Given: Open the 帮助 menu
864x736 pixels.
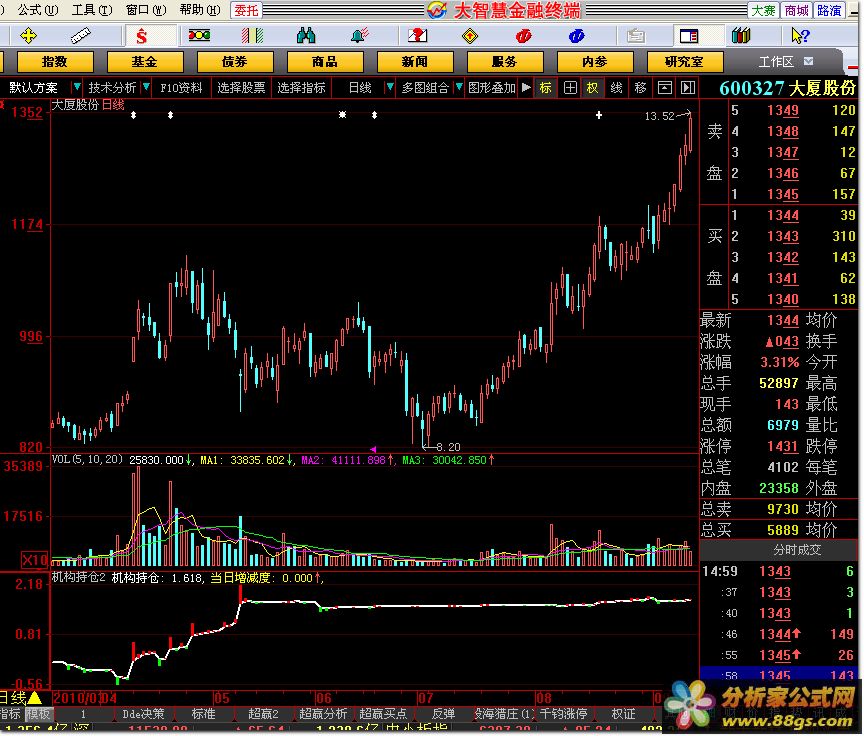Looking at the screenshot, I should [199, 10].
